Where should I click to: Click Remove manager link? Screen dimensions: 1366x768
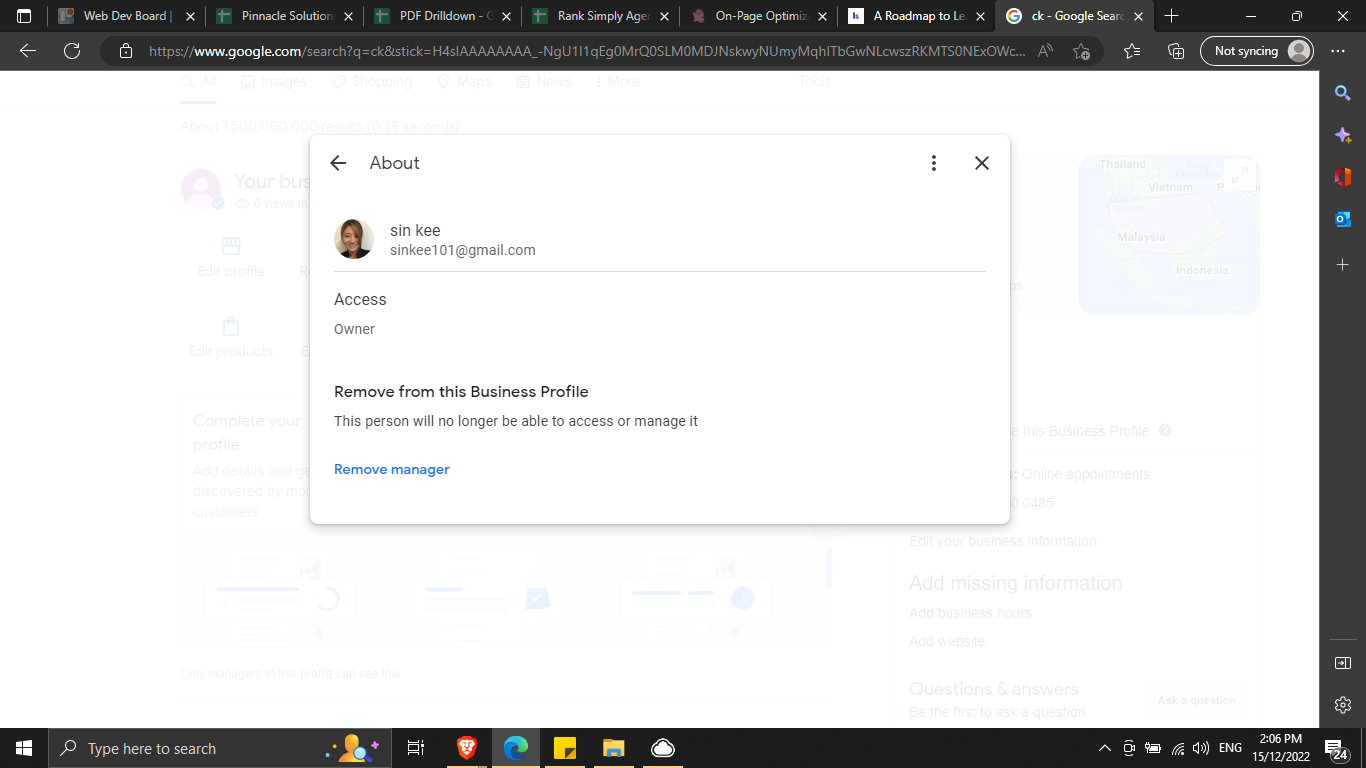click(x=392, y=469)
